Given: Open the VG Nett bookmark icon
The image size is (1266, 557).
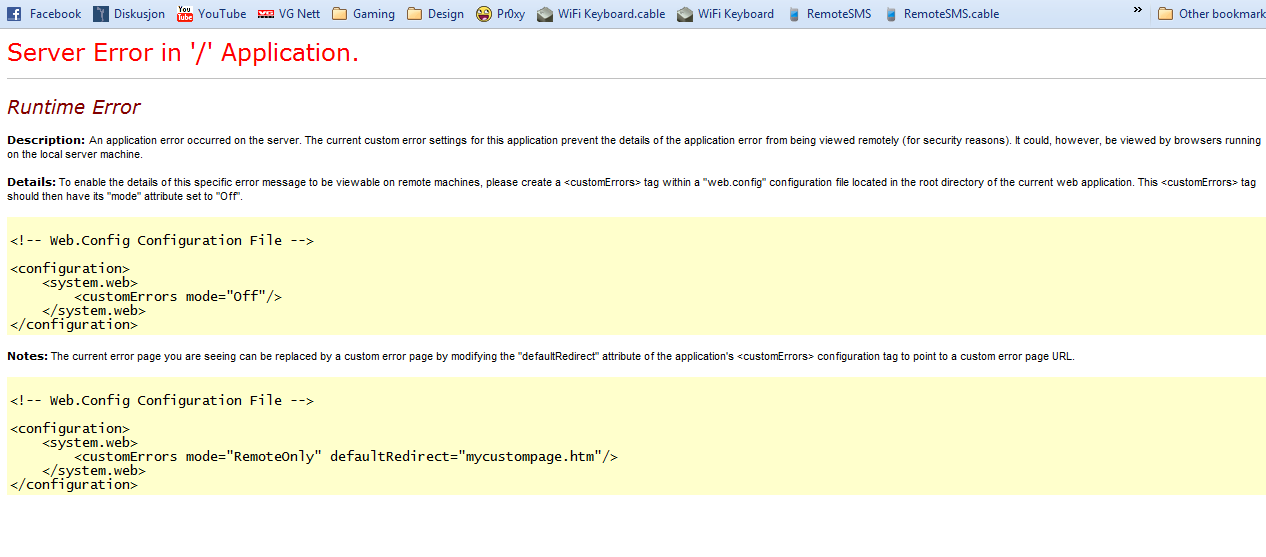Looking at the screenshot, I should click(x=265, y=14).
